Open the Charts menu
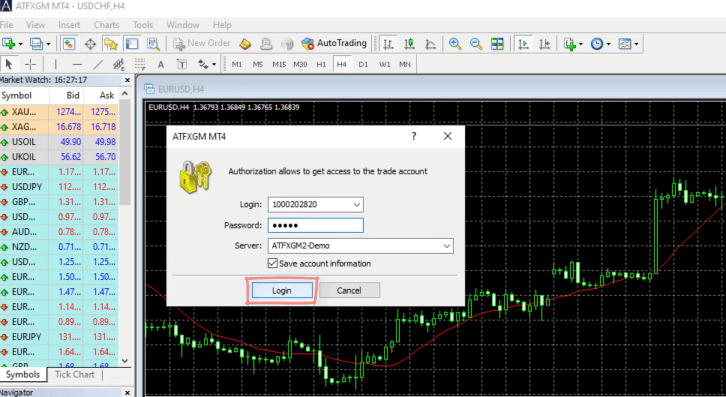The height and width of the screenshot is (397, 726). [106, 25]
